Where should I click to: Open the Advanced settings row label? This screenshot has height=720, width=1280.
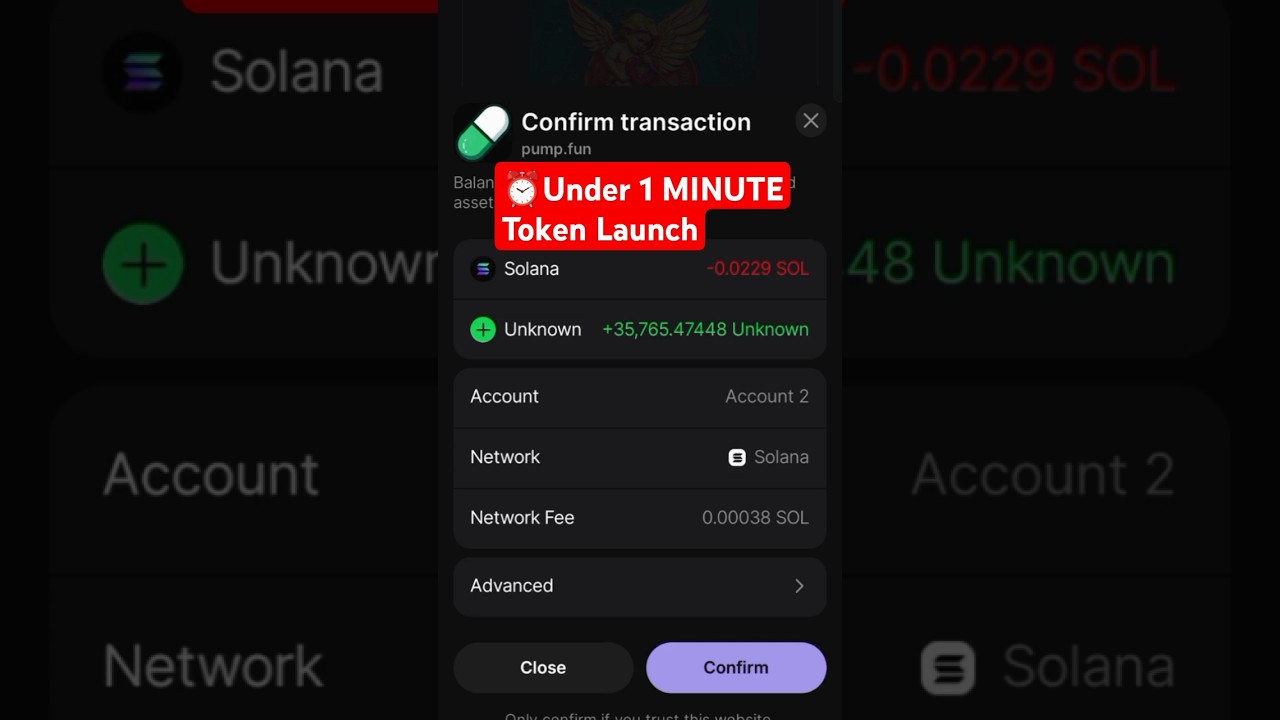pos(512,586)
